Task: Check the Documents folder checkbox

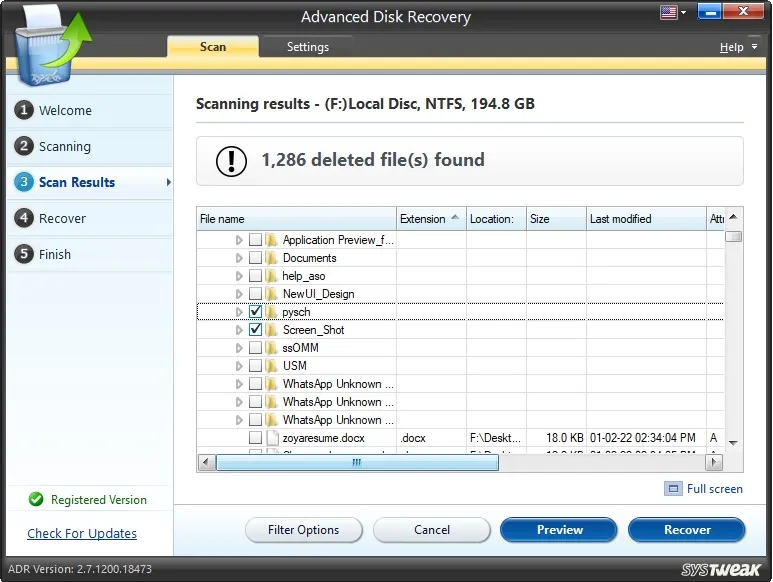Action: (255, 258)
